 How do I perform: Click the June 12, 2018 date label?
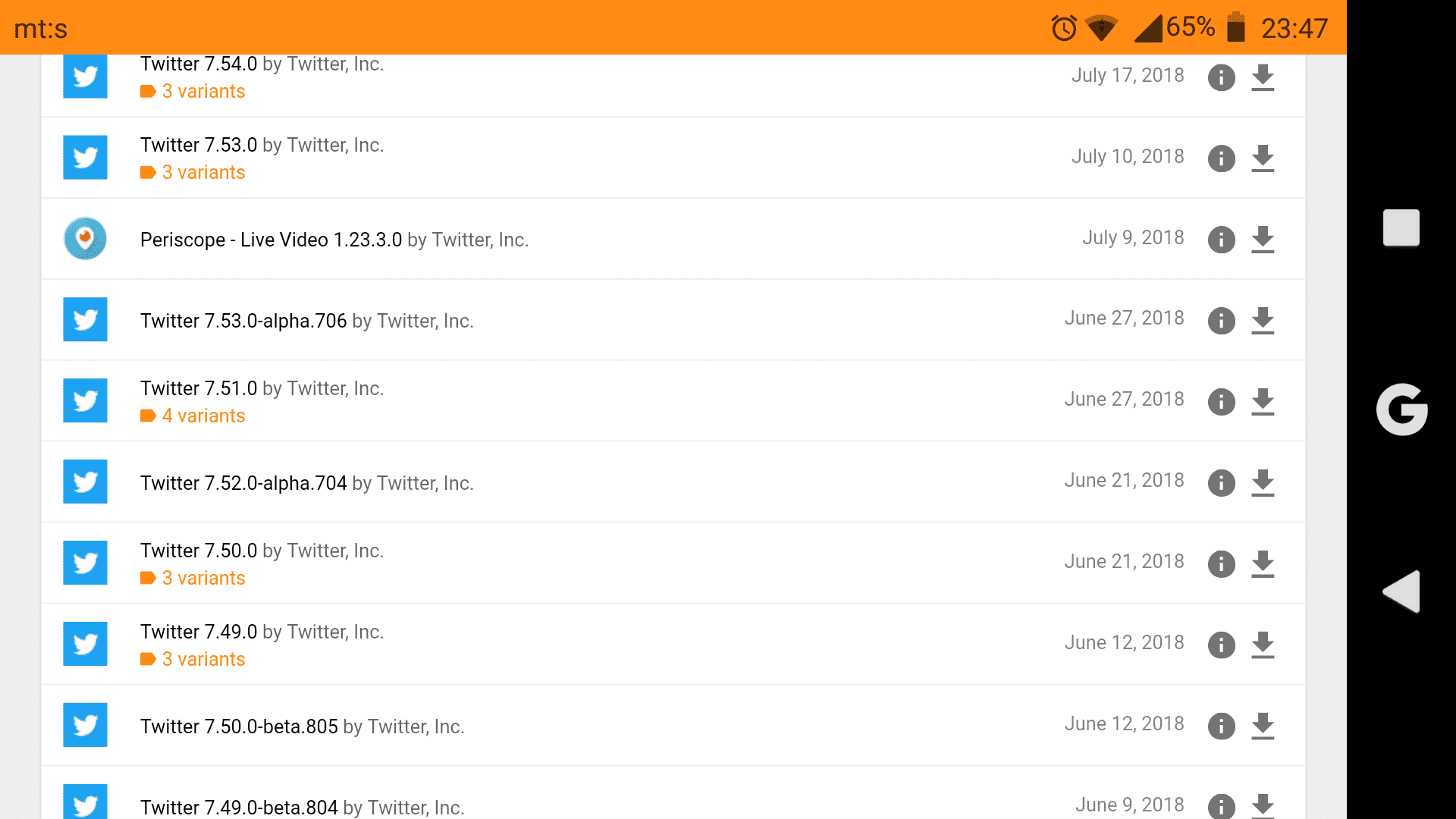point(1125,642)
